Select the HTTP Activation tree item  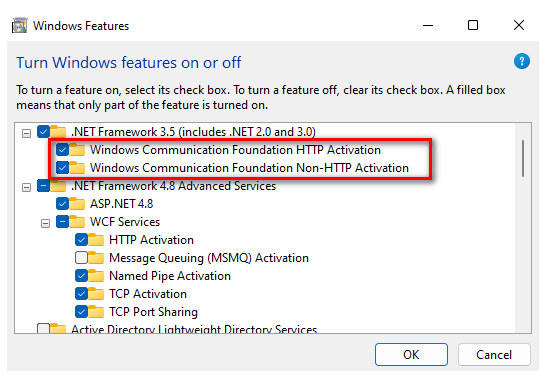(151, 240)
